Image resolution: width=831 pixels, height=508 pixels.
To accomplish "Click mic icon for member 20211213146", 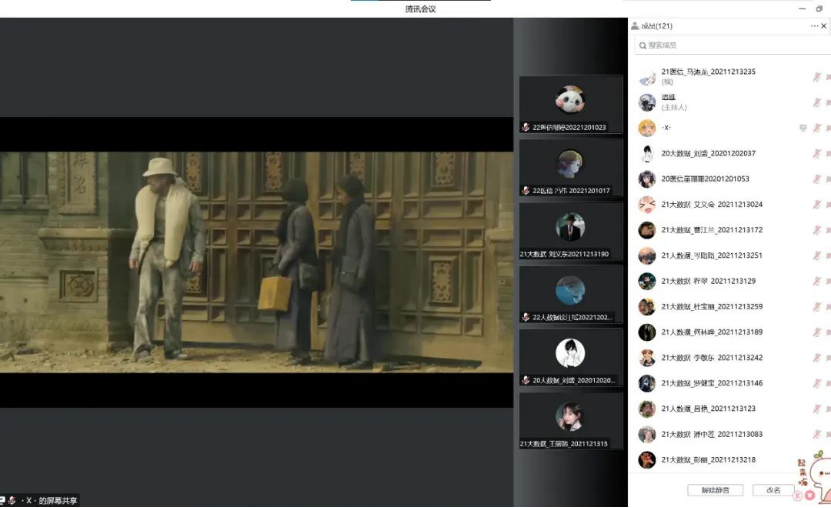I will pyautogui.click(x=817, y=383).
